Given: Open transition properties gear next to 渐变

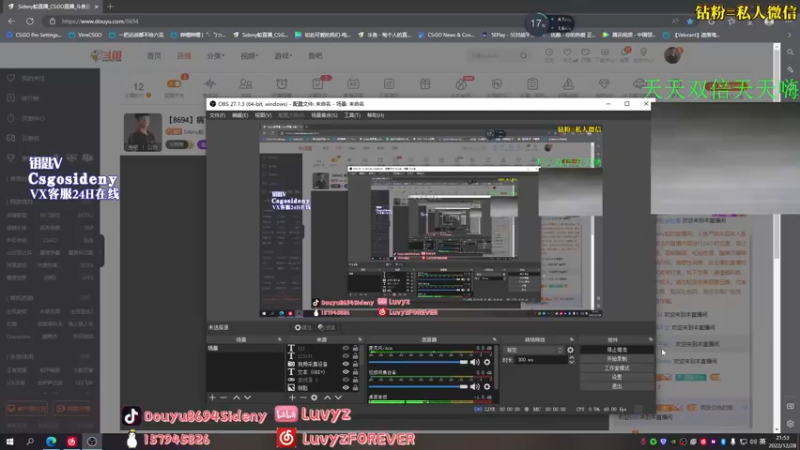Looking at the screenshot, I should click(x=570, y=350).
